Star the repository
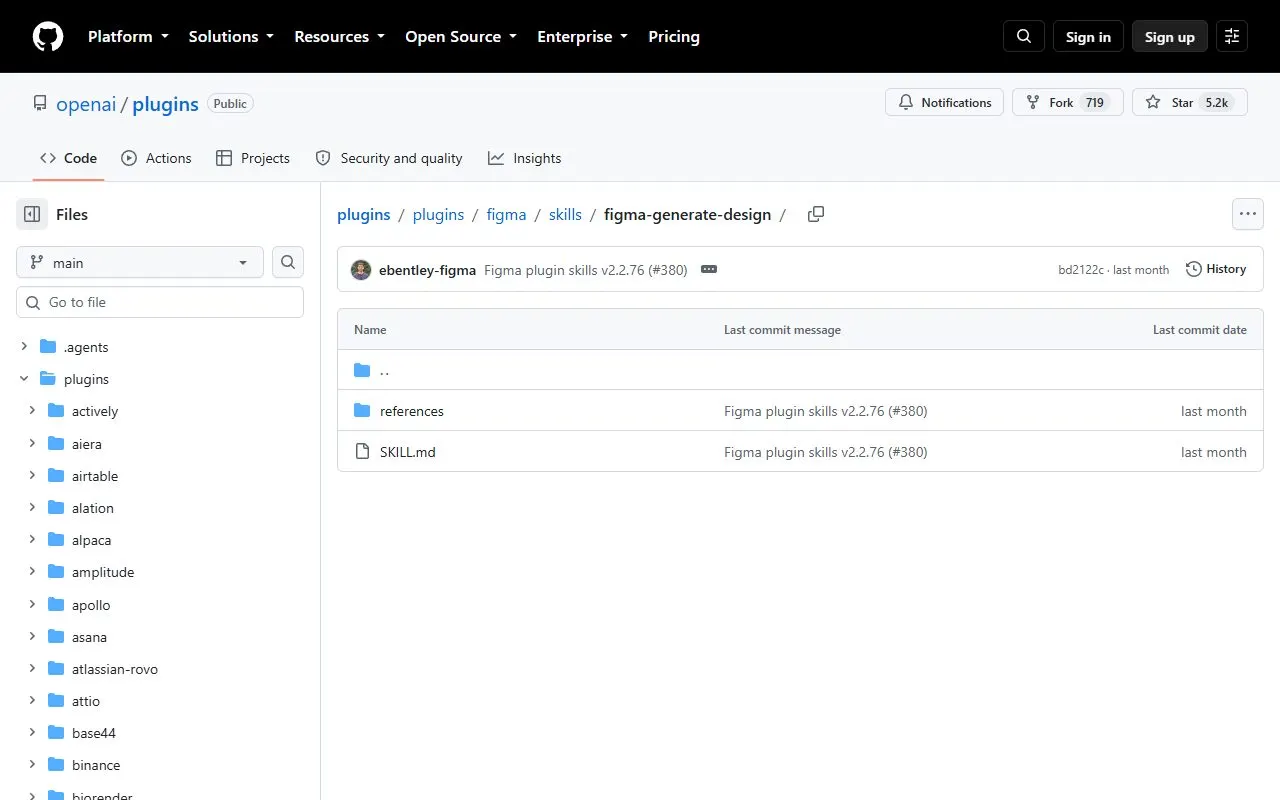 tap(1189, 102)
